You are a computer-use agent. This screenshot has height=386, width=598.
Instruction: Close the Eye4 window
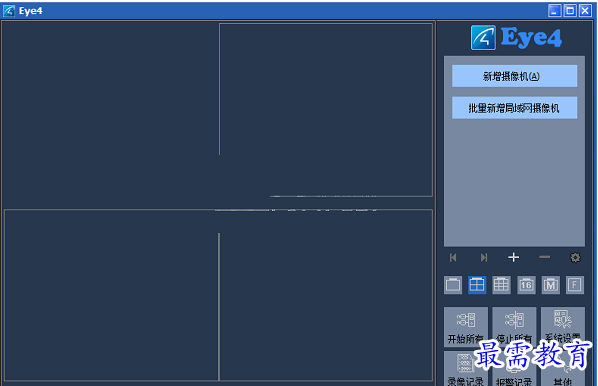tap(585, 11)
